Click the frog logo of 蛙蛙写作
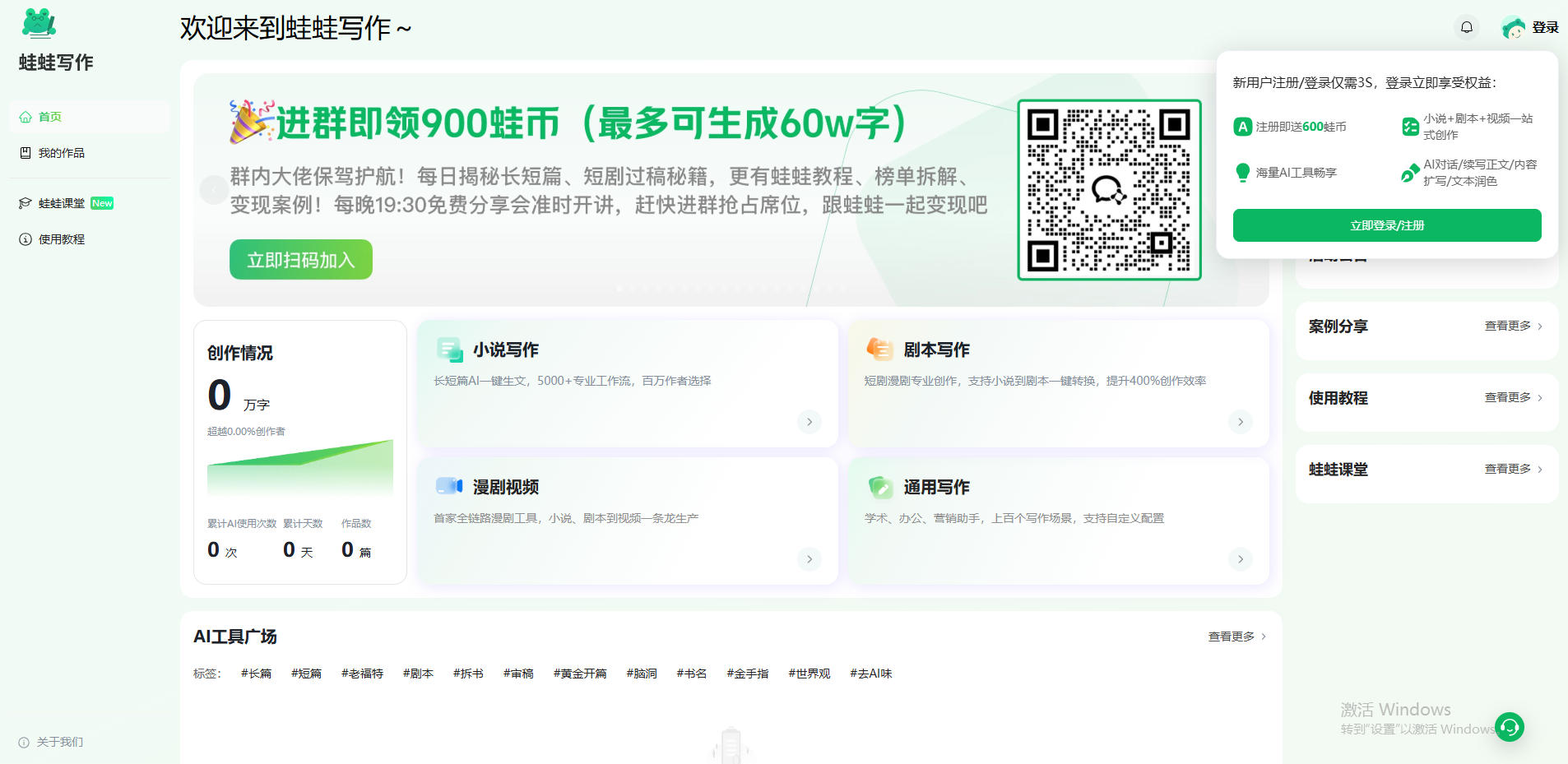This screenshot has height=764, width=1568. tap(39, 23)
